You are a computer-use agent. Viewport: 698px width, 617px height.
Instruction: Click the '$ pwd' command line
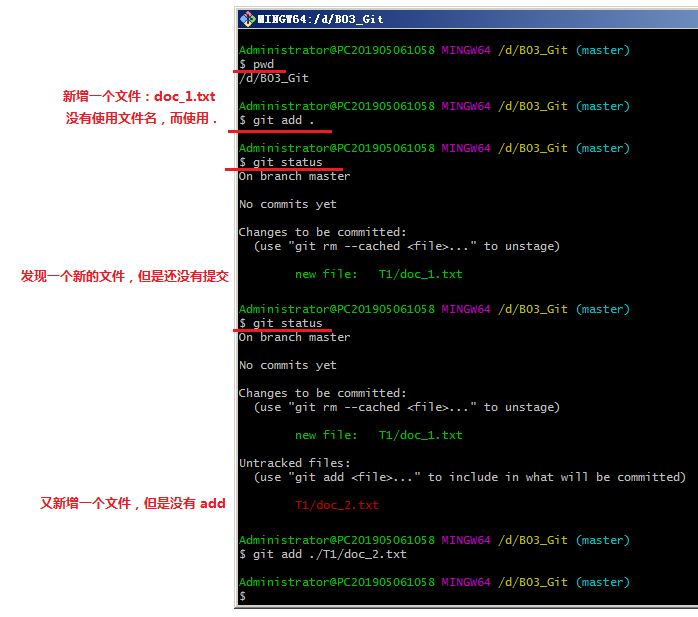click(256, 65)
